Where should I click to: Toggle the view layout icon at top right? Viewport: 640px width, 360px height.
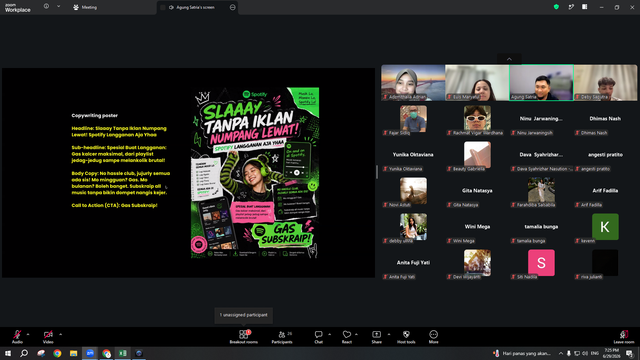point(585,7)
